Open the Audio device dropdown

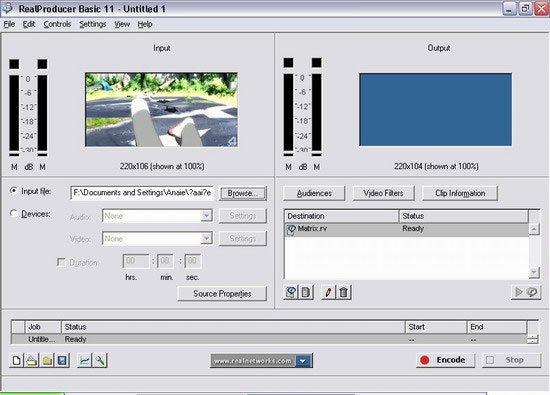pos(207,215)
